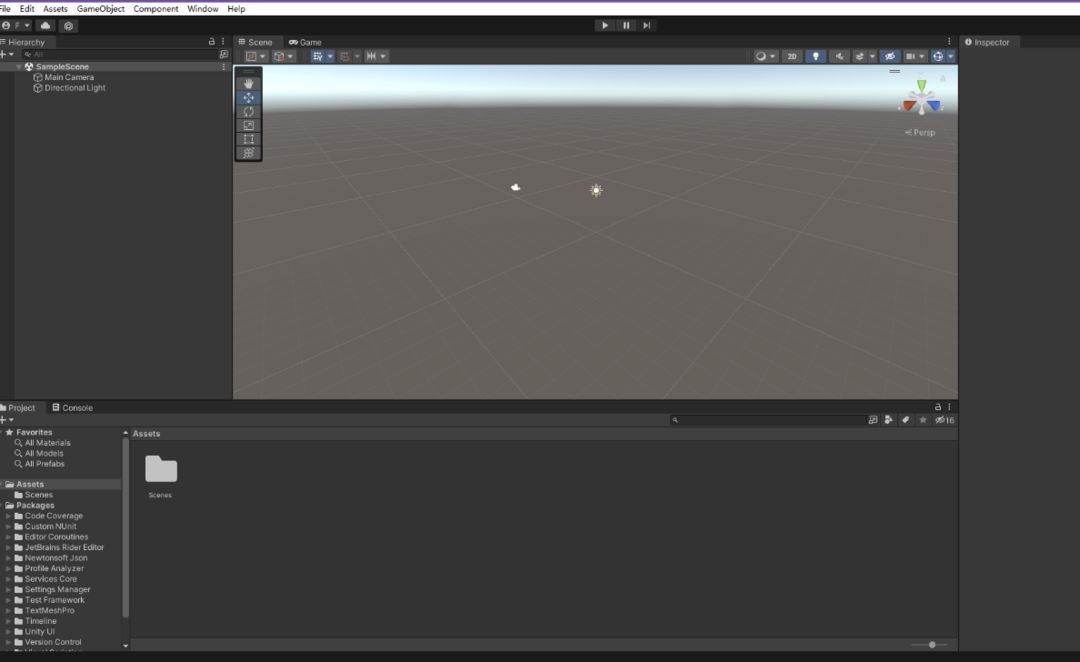
Task: Toggle 2D view mode in Scene
Action: pos(792,56)
